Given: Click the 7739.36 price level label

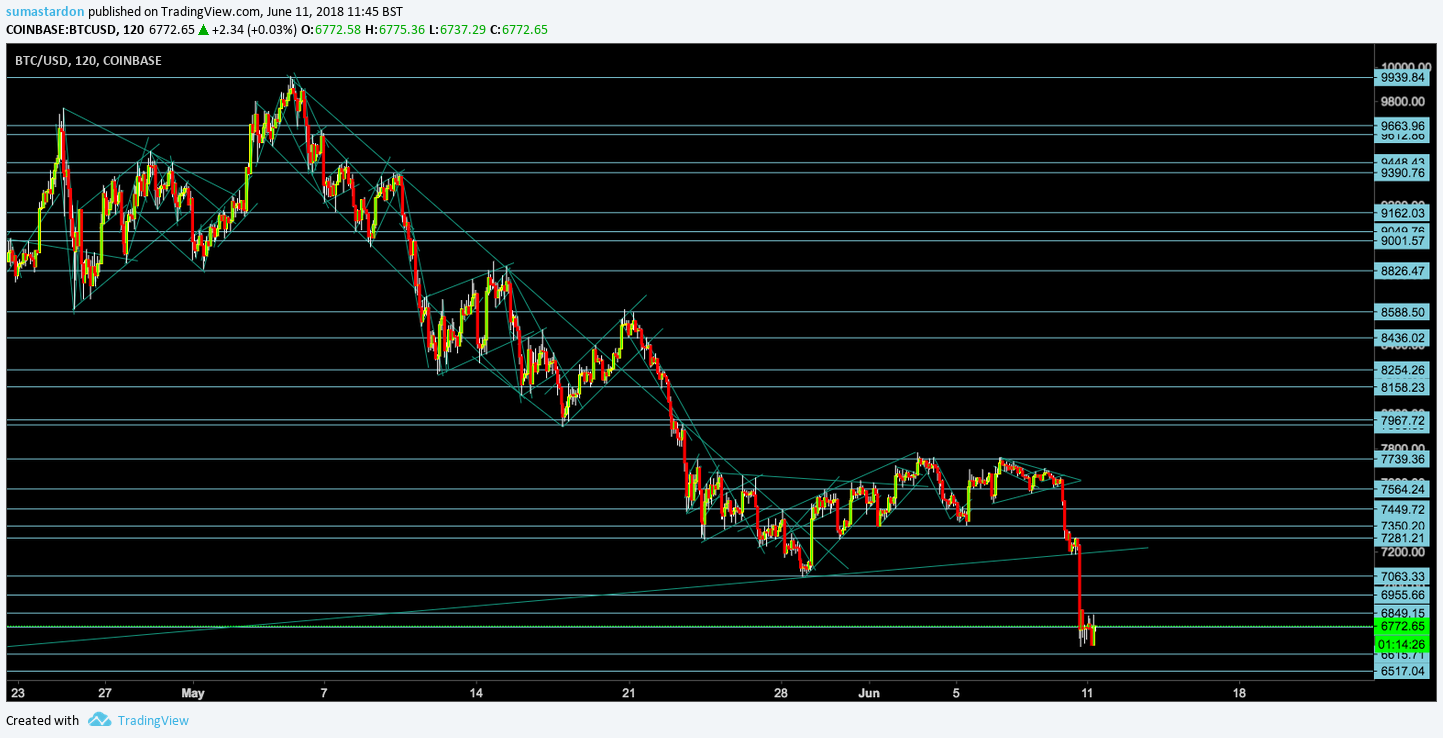Looking at the screenshot, I should pos(1402,459).
